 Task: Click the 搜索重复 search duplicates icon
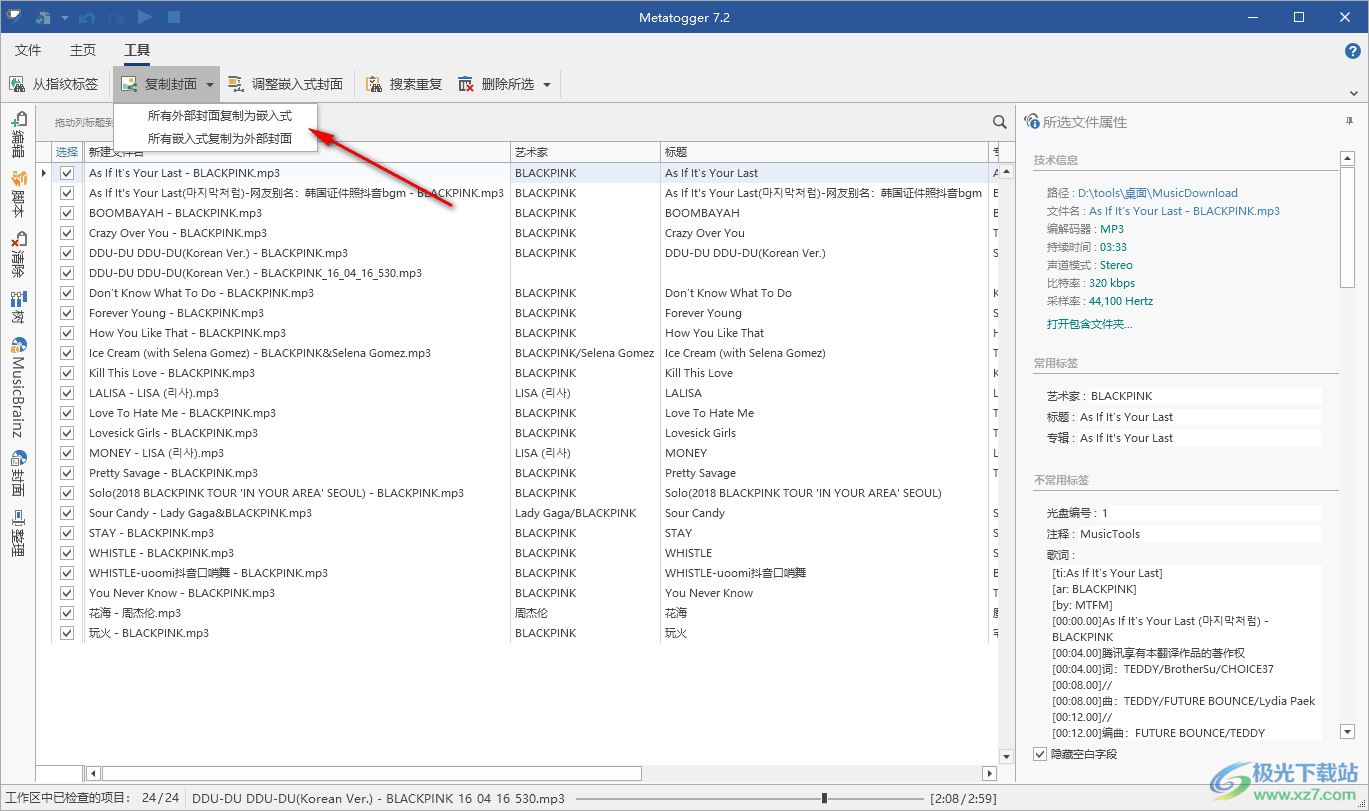pos(374,84)
